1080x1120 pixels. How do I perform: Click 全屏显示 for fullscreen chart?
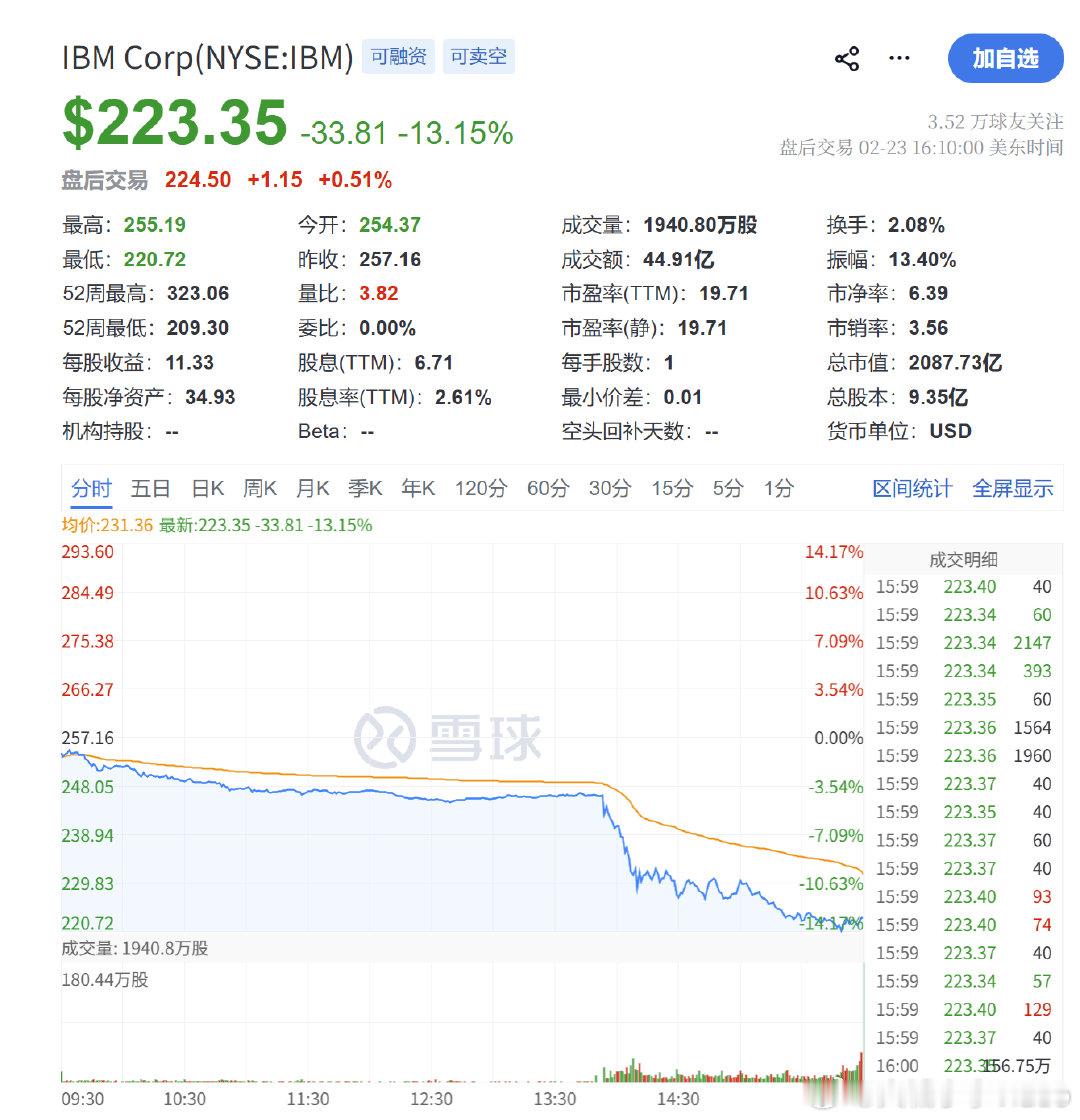point(1012,489)
